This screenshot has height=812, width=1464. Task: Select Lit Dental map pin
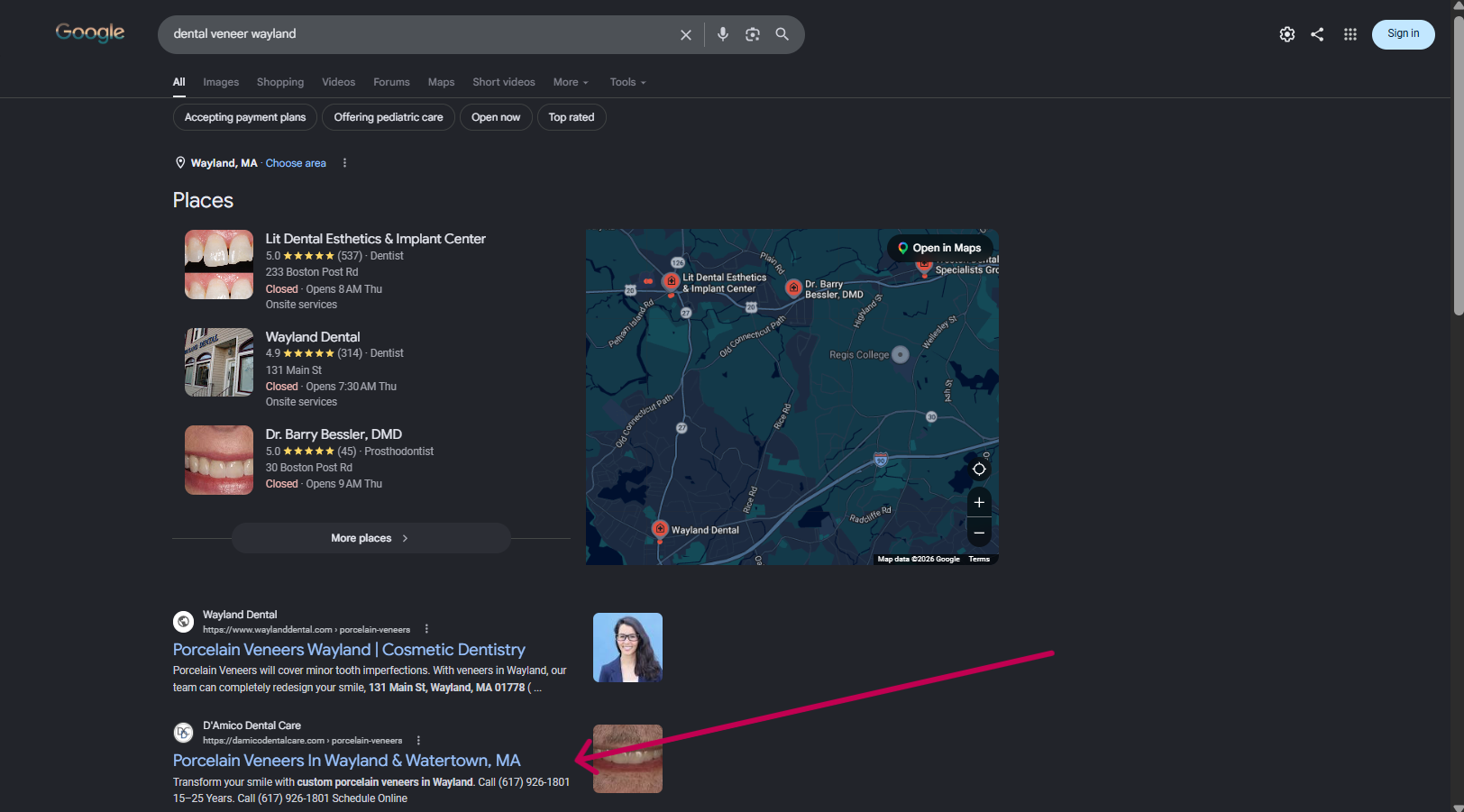(x=671, y=282)
